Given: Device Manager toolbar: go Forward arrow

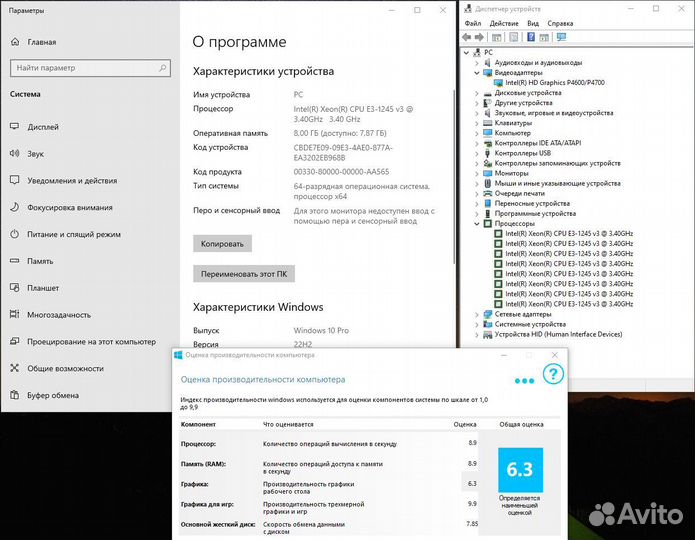Looking at the screenshot, I should coord(479,37).
